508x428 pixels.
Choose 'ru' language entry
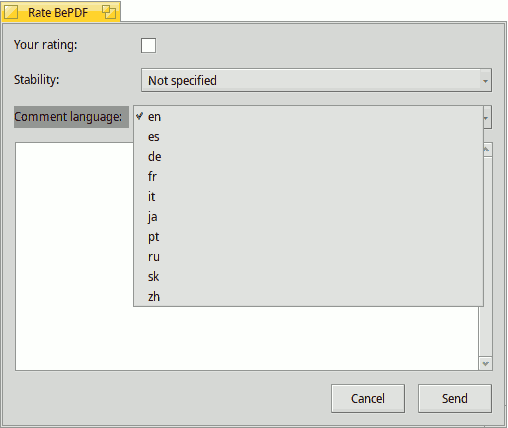click(x=308, y=257)
